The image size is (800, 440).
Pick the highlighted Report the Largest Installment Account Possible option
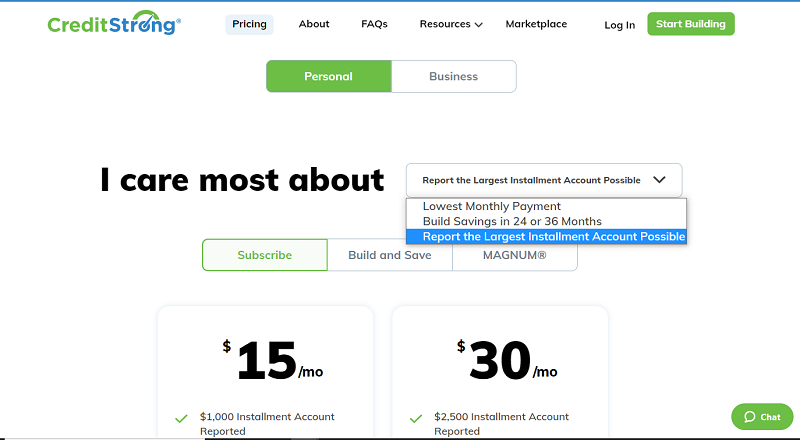point(546,236)
